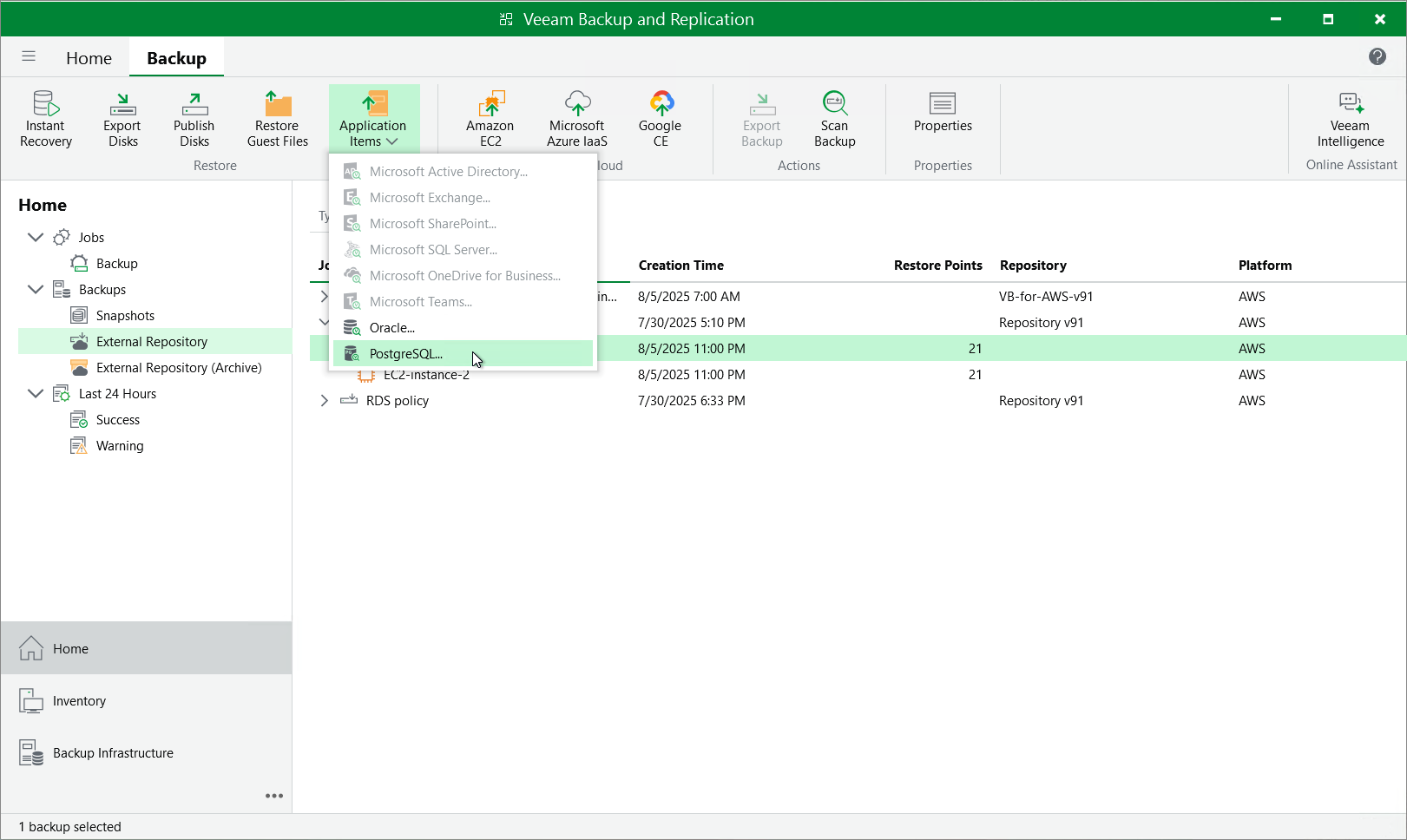The width and height of the screenshot is (1407, 840).
Task: Start Microsoft Azure IaaS restore
Action: pyautogui.click(x=577, y=119)
